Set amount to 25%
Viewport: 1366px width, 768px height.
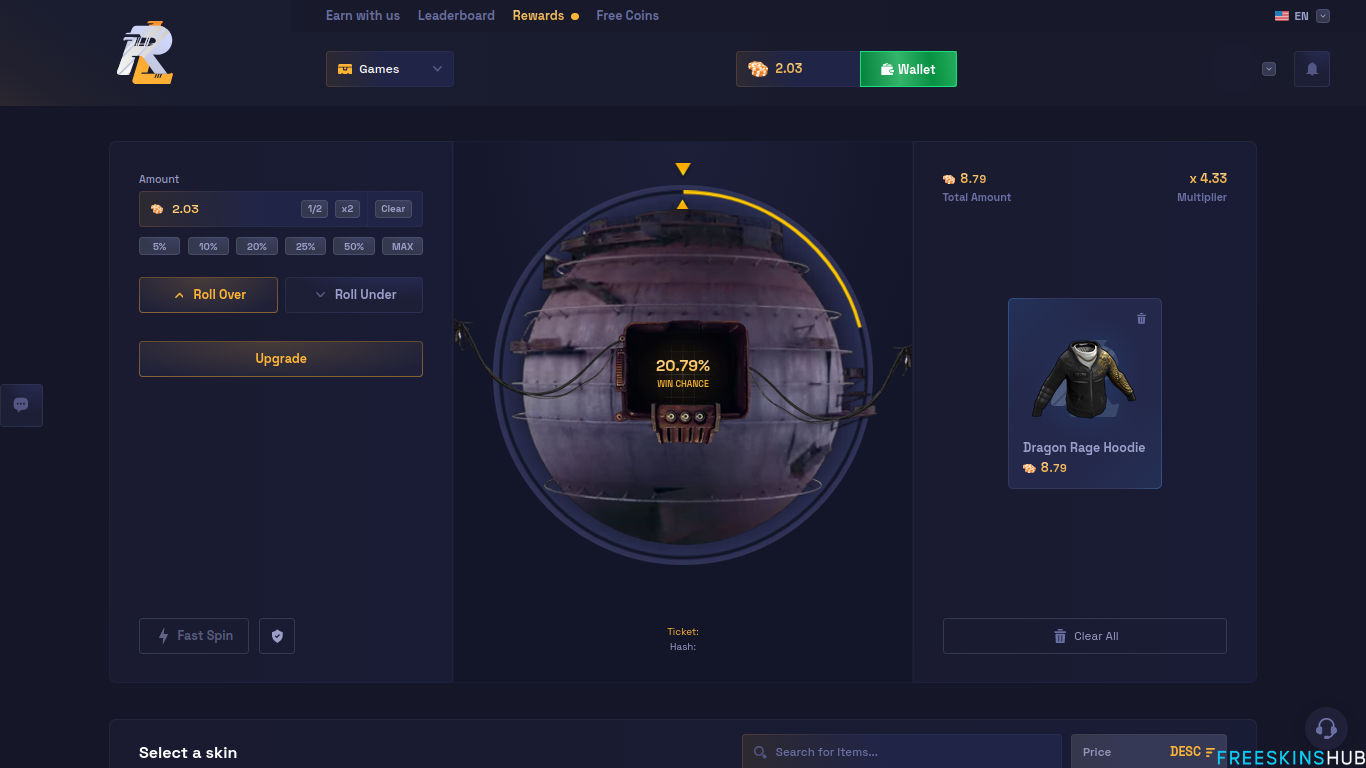(x=305, y=246)
